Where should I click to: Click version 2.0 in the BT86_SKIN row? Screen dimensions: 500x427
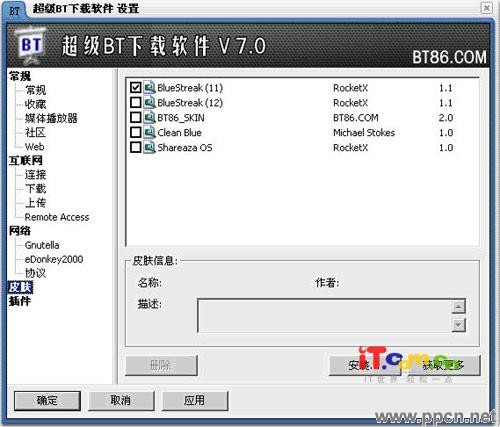coord(446,118)
